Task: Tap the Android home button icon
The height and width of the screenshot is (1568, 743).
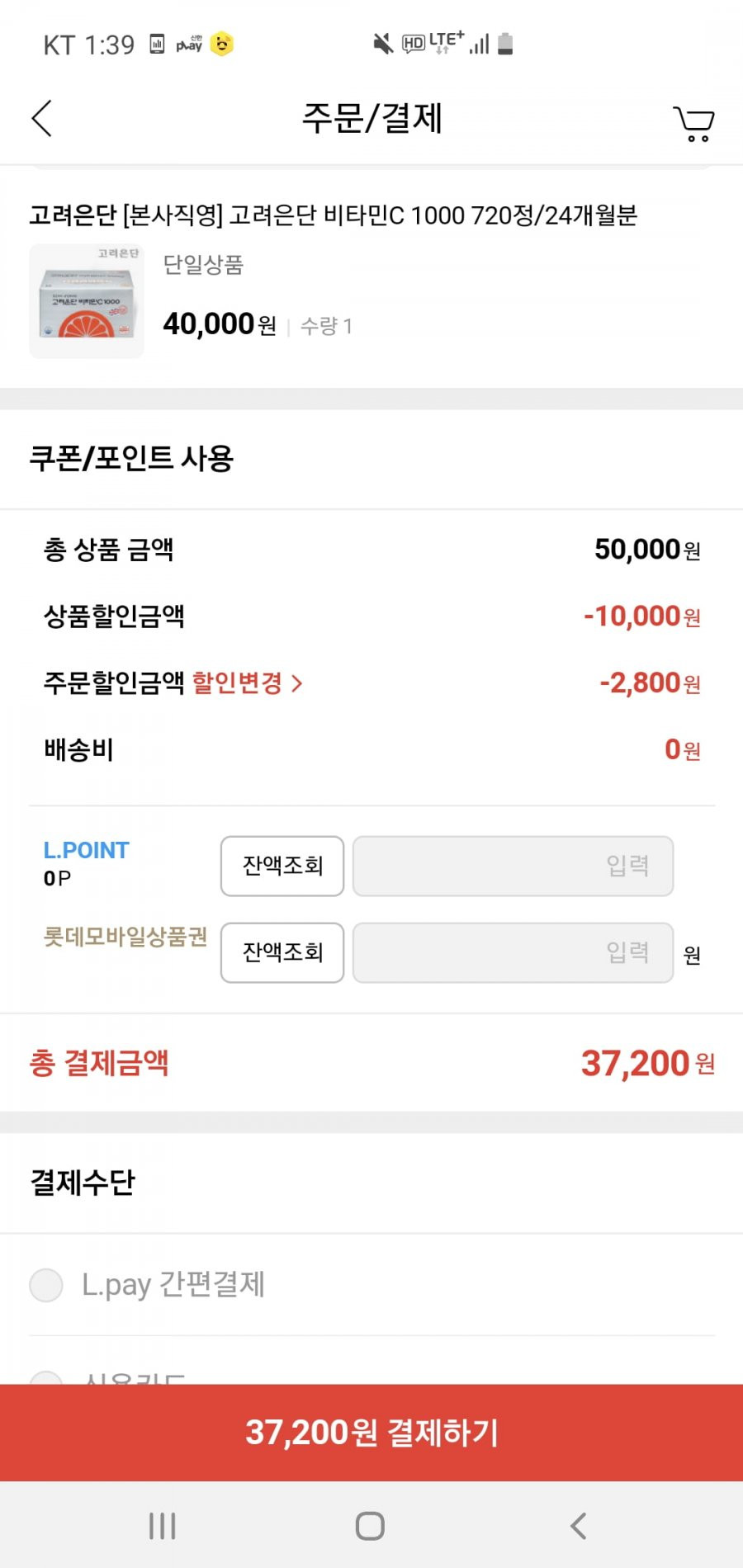Action: point(370,1526)
